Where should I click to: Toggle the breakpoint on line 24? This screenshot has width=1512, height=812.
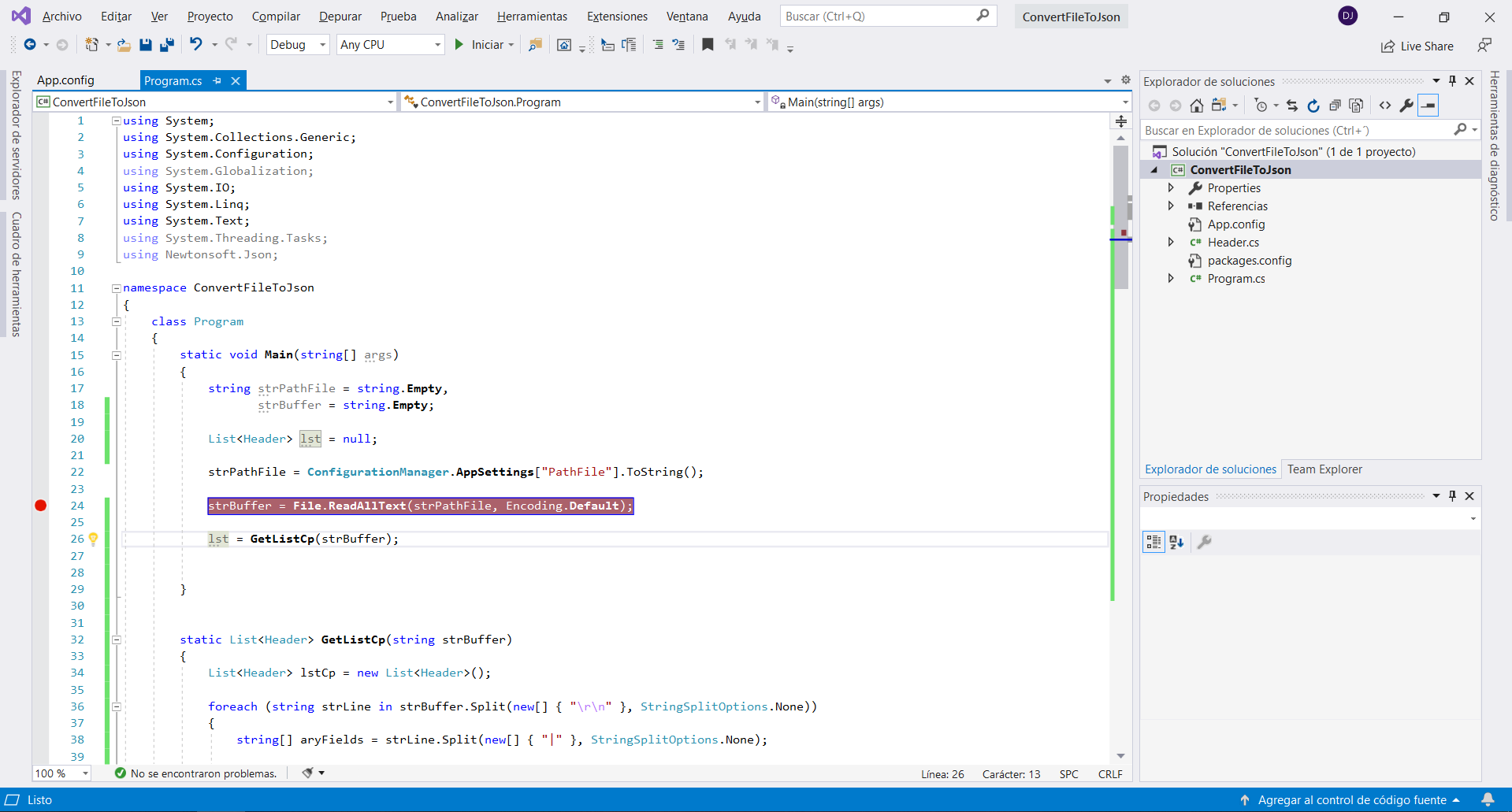pyautogui.click(x=41, y=506)
